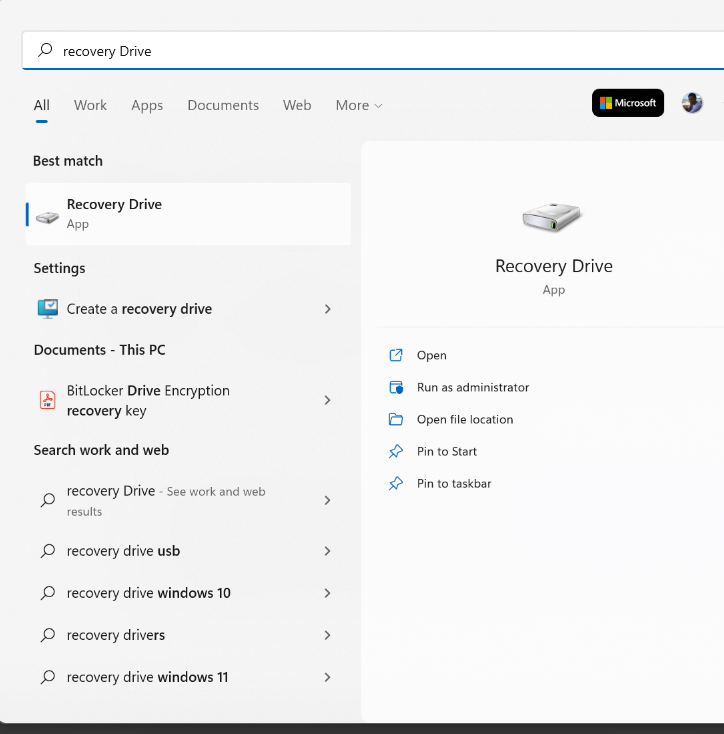Viewport: 724px width, 734px height.
Task: Click Open in the preview pane
Action: pos(431,355)
